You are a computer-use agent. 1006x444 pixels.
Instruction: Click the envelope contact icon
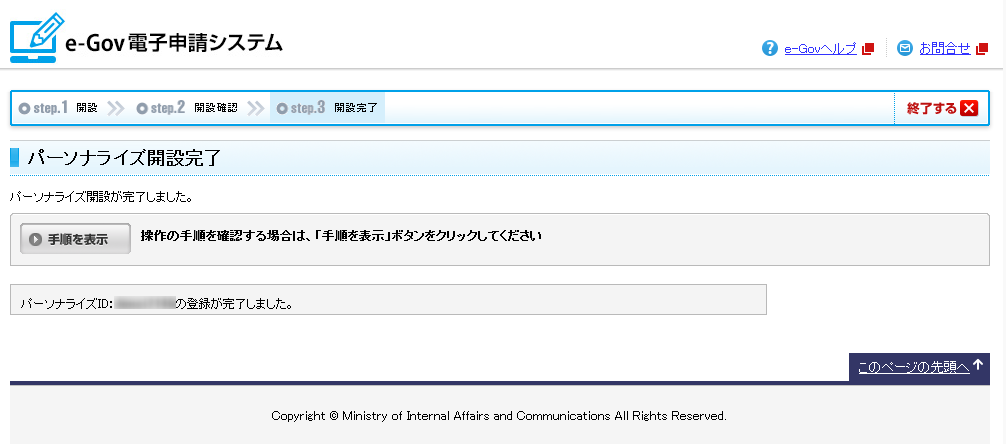[x=905, y=48]
